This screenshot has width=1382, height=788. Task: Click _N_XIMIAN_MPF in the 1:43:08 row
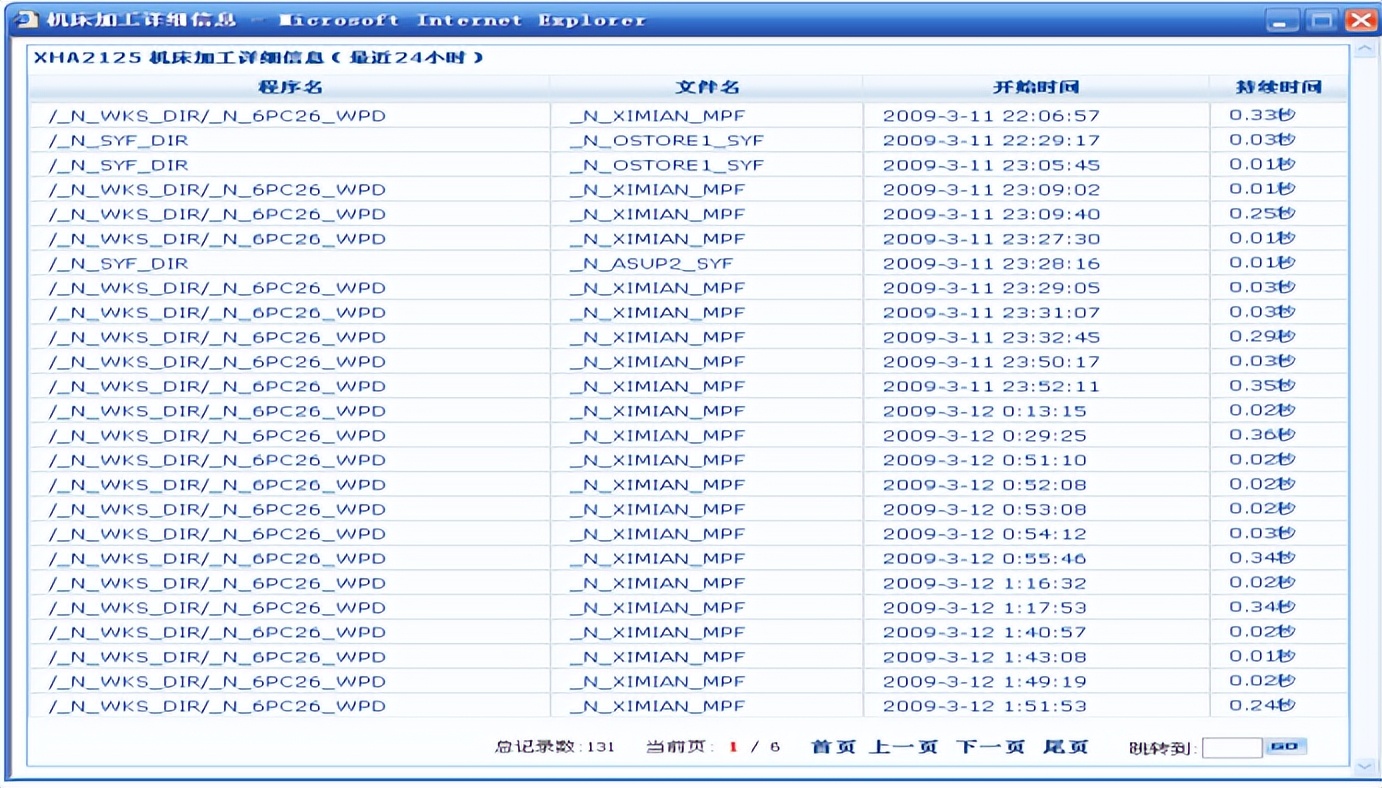point(657,657)
